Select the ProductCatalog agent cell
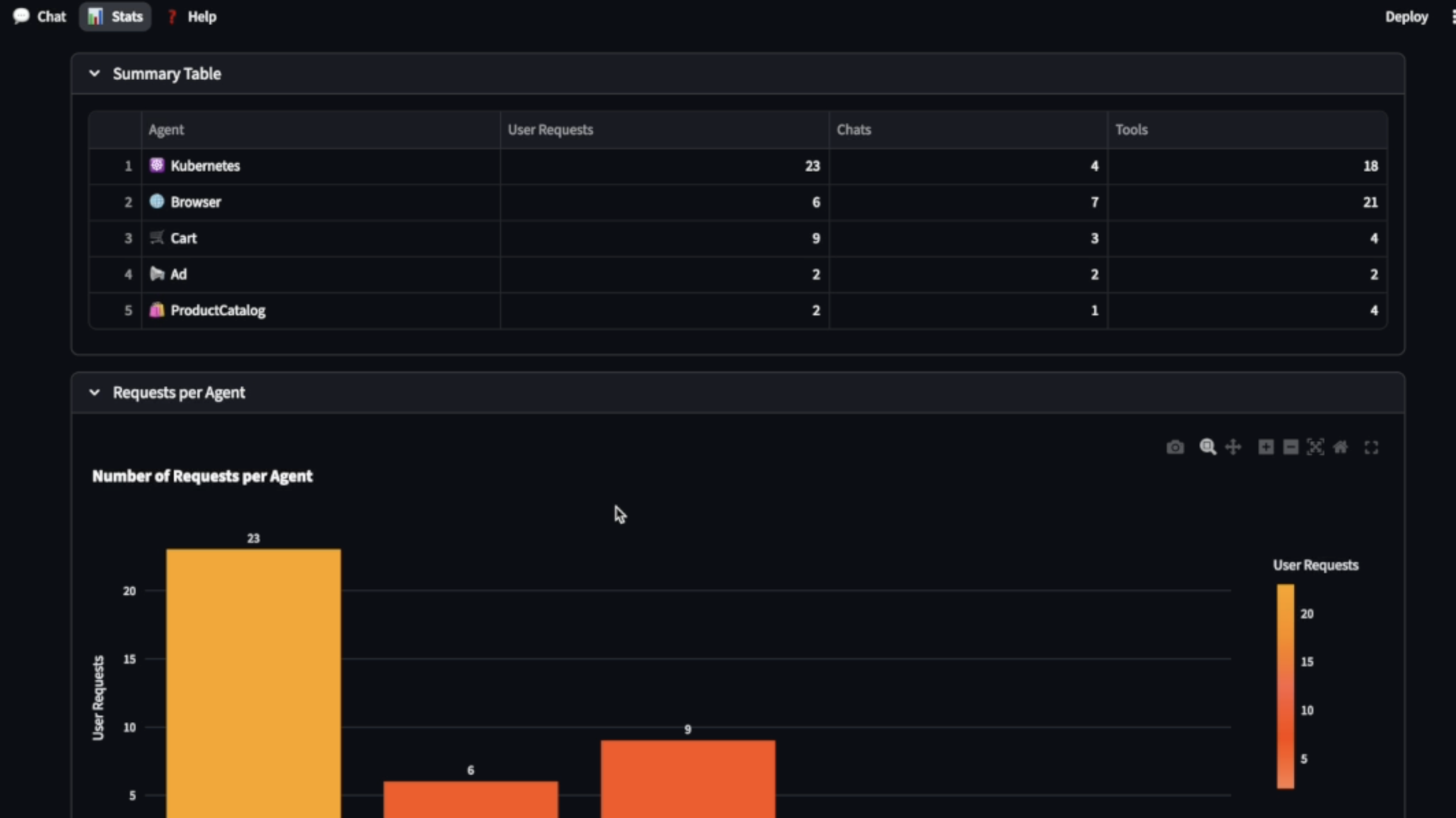 coord(218,310)
